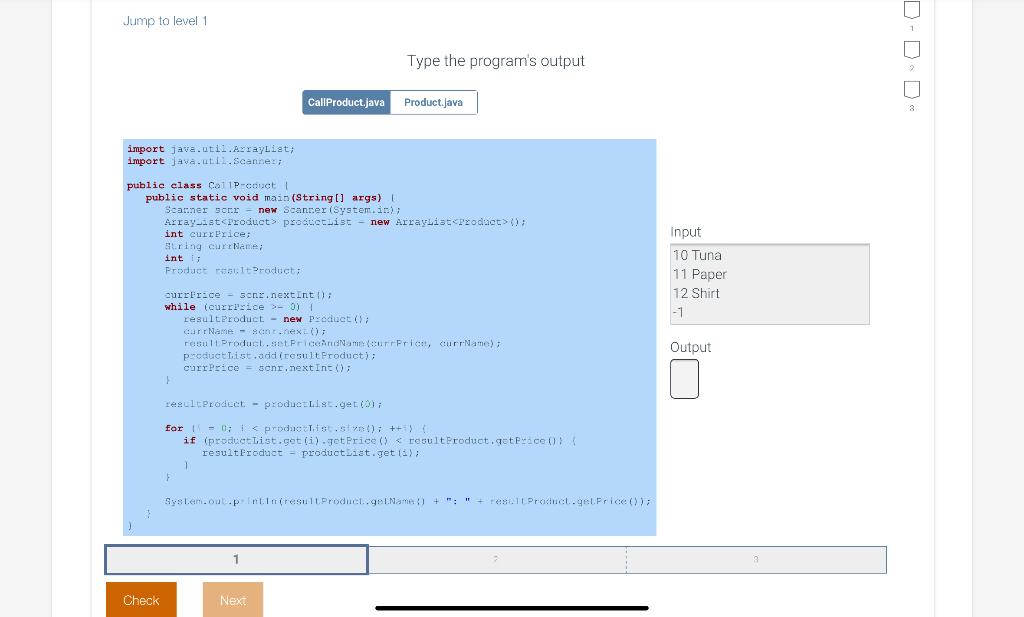Click the Next button
1024x617 pixels.
coord(233,600)
